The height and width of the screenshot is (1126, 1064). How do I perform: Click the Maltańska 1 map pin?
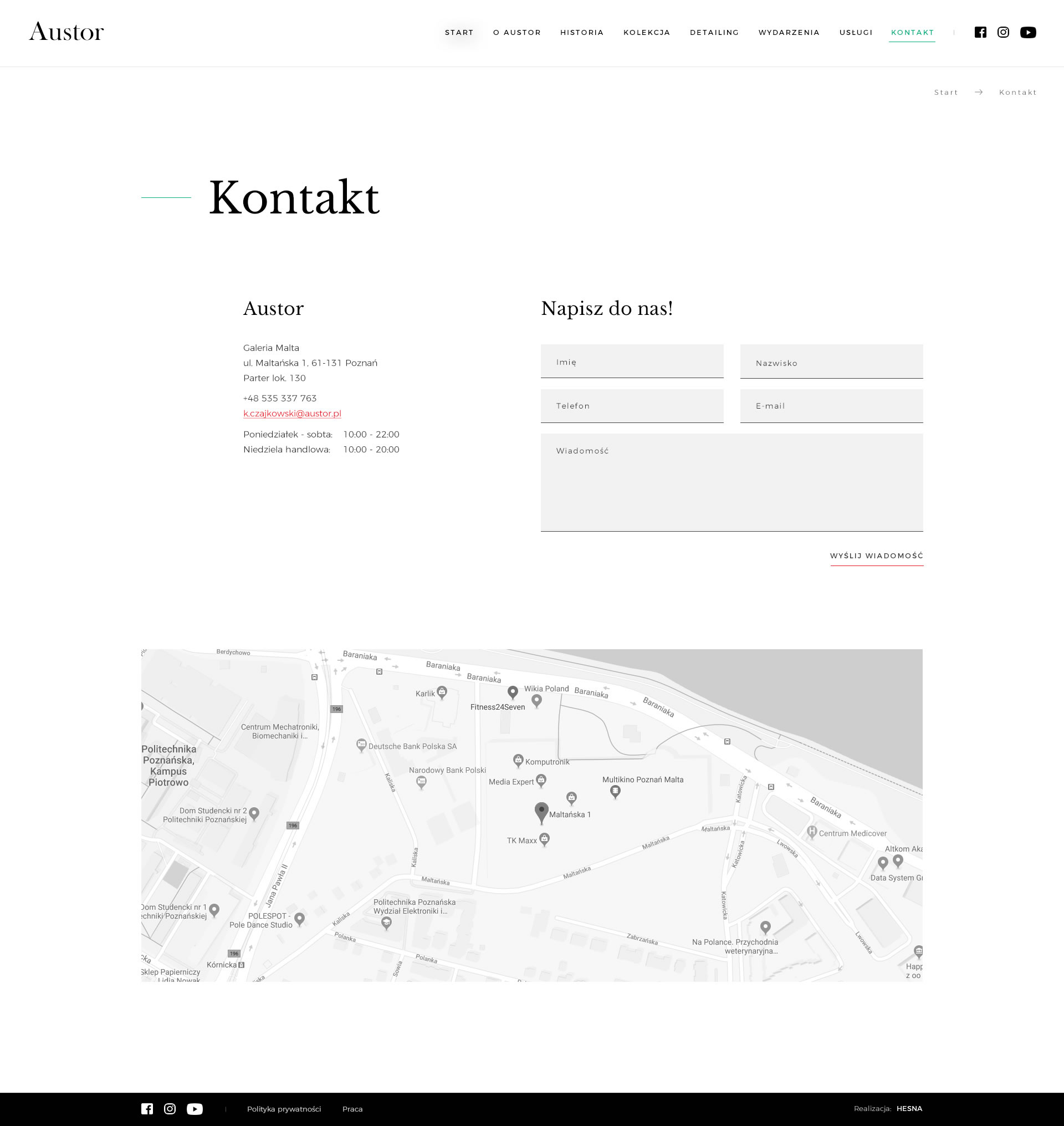coord(541,812)
